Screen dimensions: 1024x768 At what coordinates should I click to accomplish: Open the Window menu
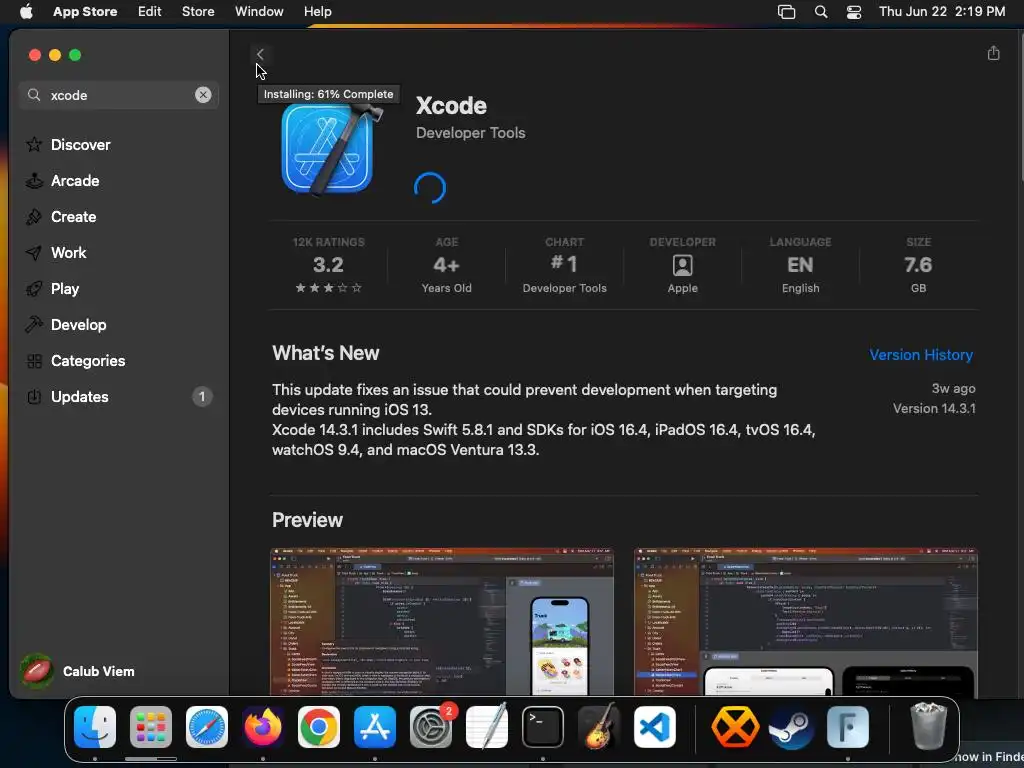coord(259,12)
